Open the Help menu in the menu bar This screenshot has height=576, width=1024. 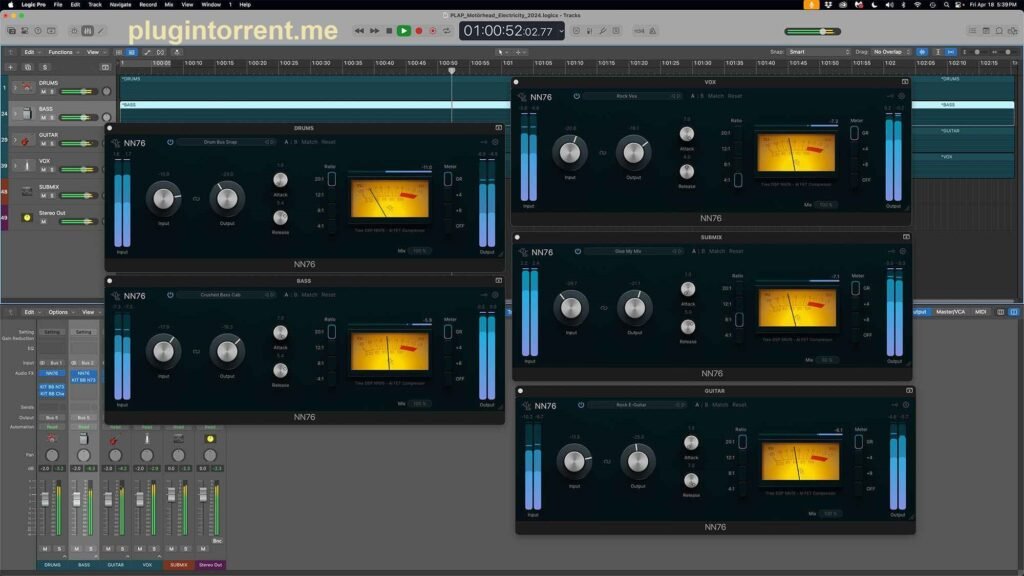pos(245,5)
